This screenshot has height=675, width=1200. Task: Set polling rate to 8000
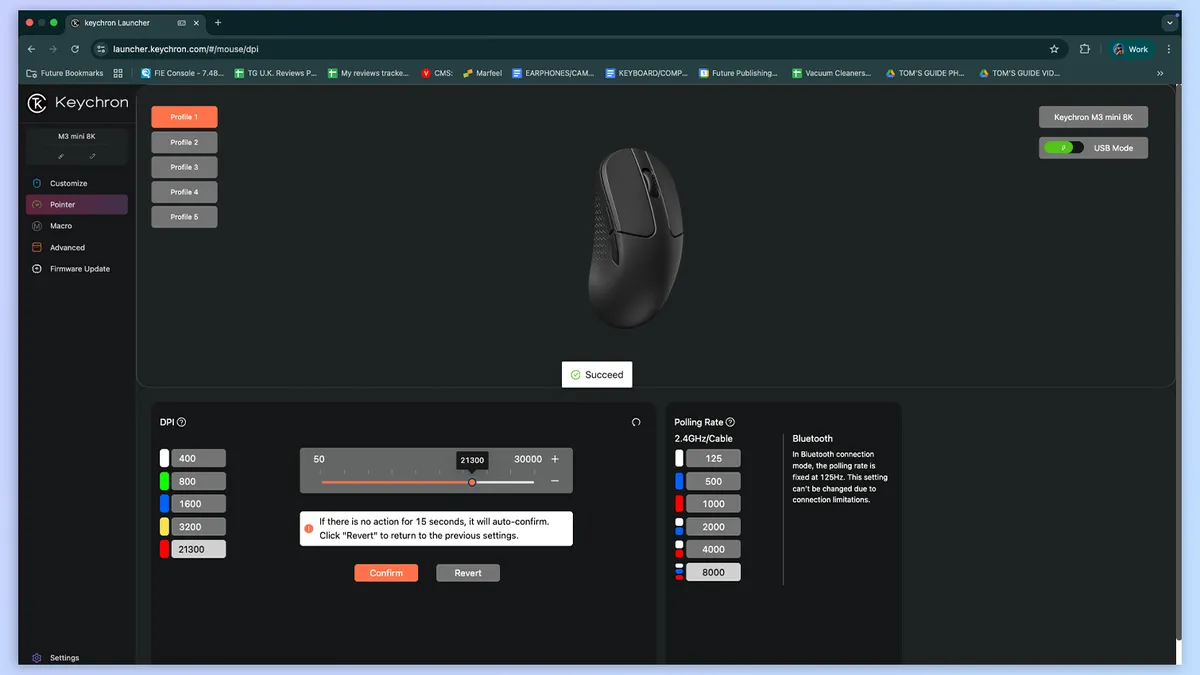[713, 572]
